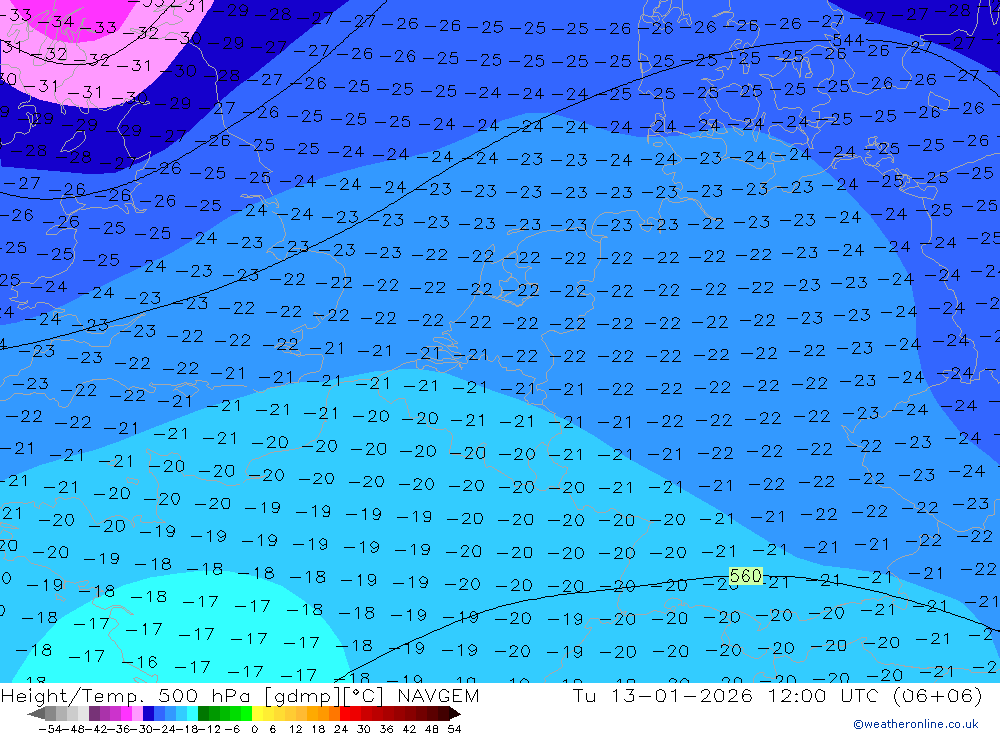The image size is (1000, 733).
Task: Click the highlighted 560 contour label
Action: click(746, 576)
